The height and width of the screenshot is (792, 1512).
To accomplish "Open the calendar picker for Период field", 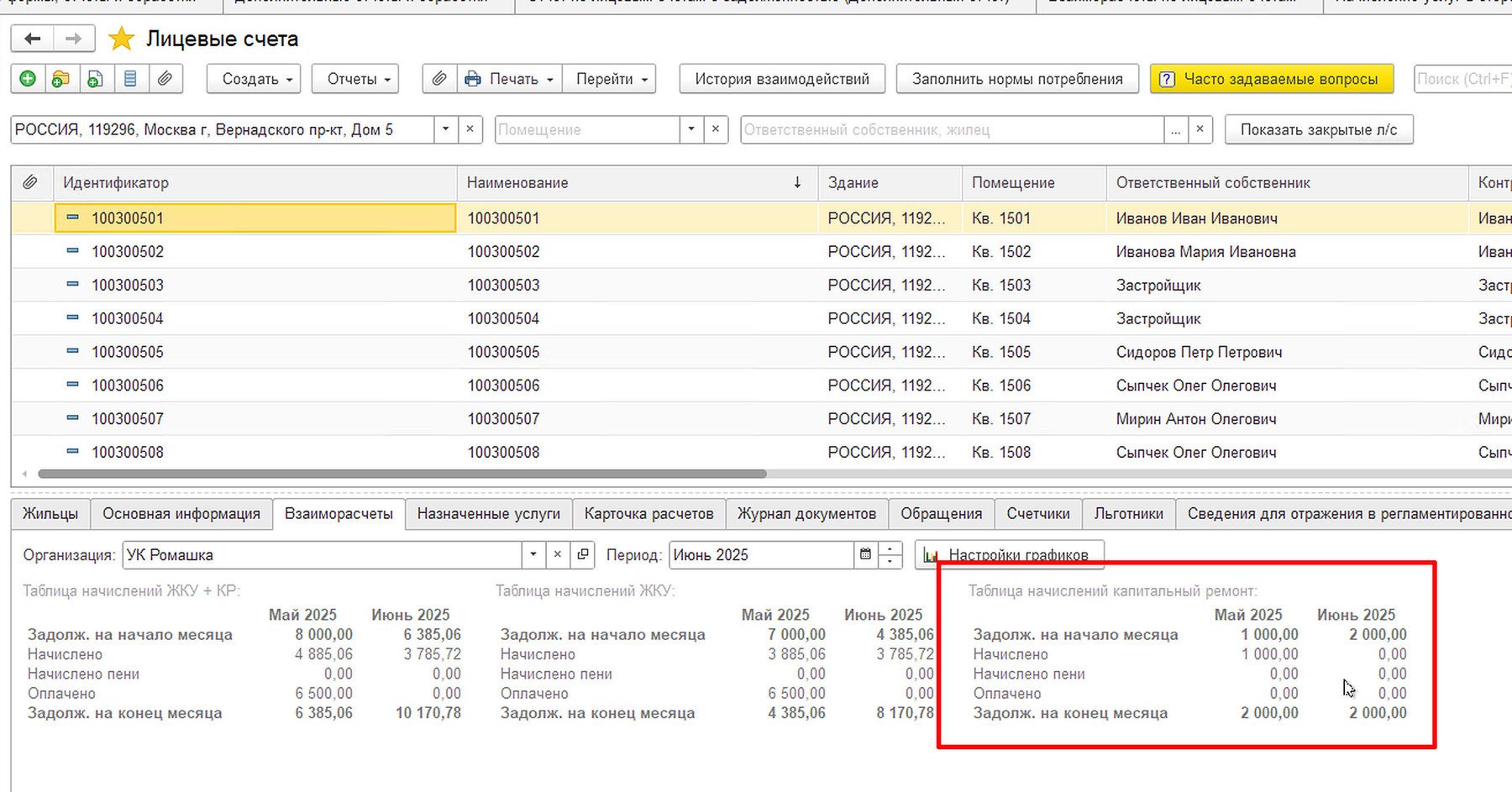I will pos(865,555).
